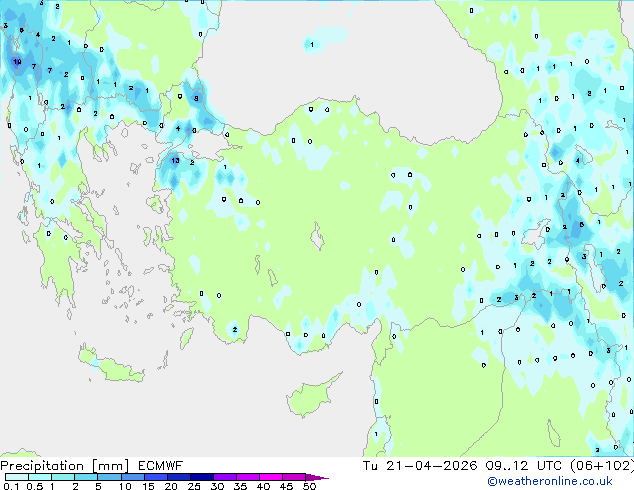
Task: Click the legend scale label '20'
Action: [171, 486]
